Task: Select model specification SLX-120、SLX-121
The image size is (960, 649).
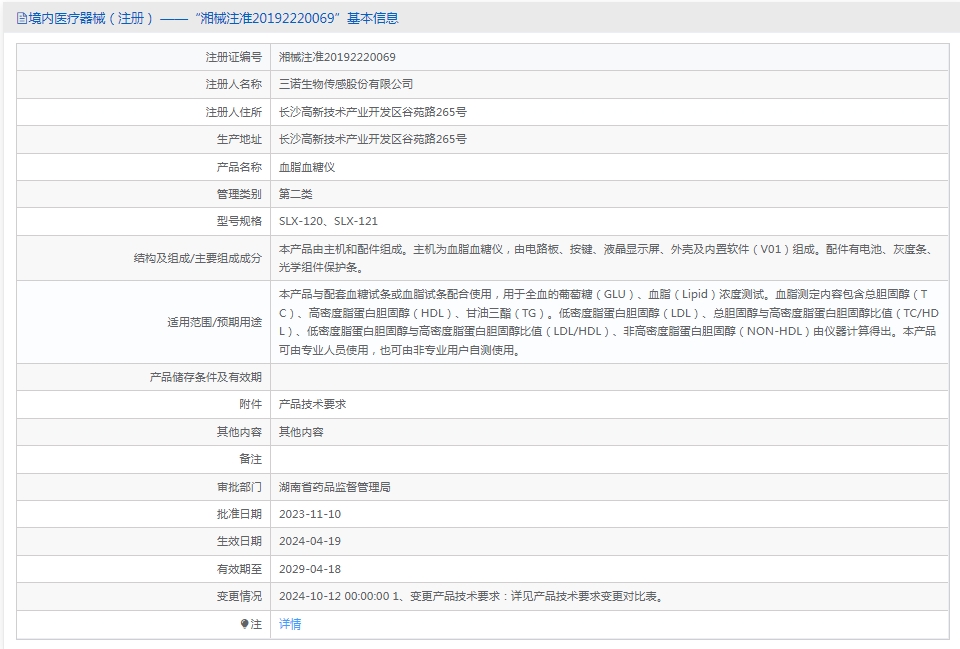Action: (328, 221)
